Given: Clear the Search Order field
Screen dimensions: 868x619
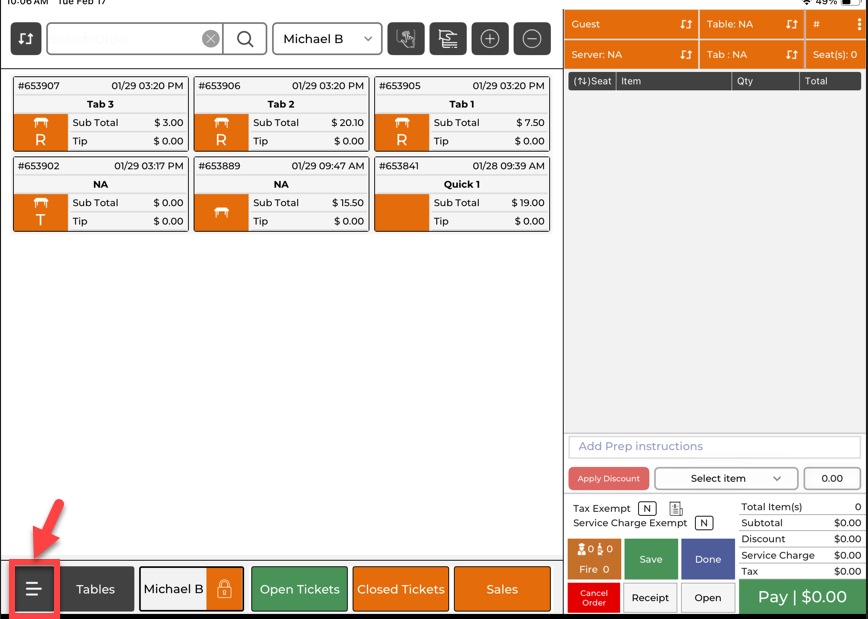Looking at the screenshot, I should [210, 39].
